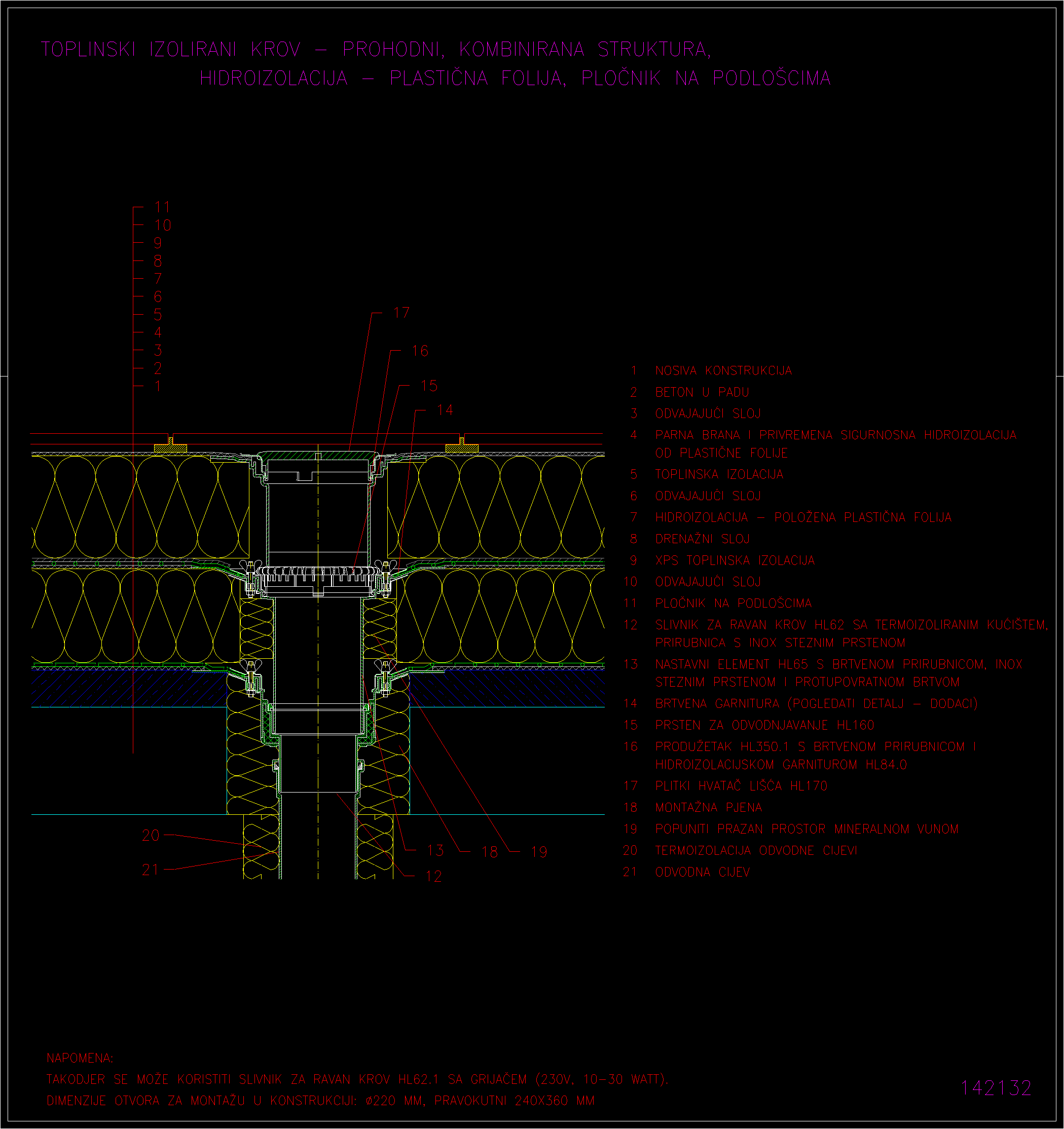Click legend text 'PARNA BRANA I PRIVREMENA SIGURNOSNA HIDROIZOLACIJA'
The height and width of the screenshot is (1129, 1064).
[835, 435]
